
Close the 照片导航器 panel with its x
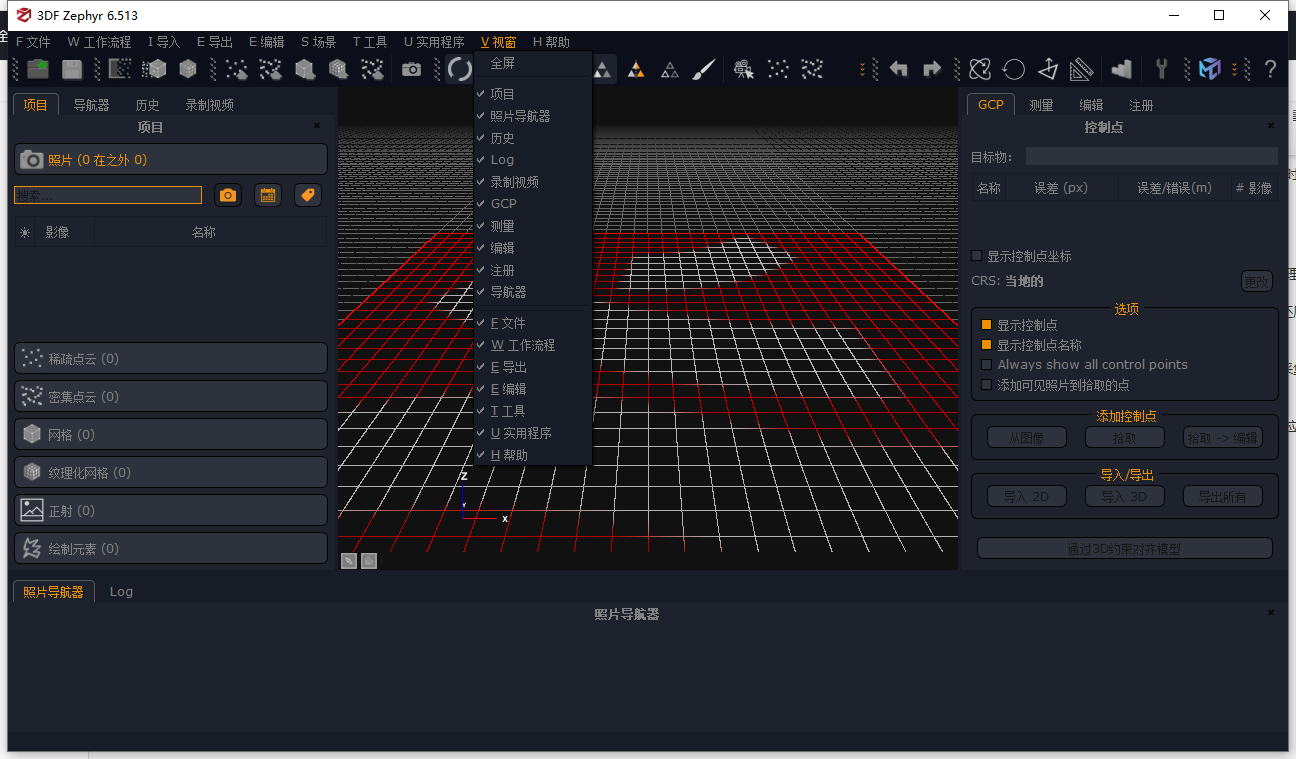pos(1271,612)
